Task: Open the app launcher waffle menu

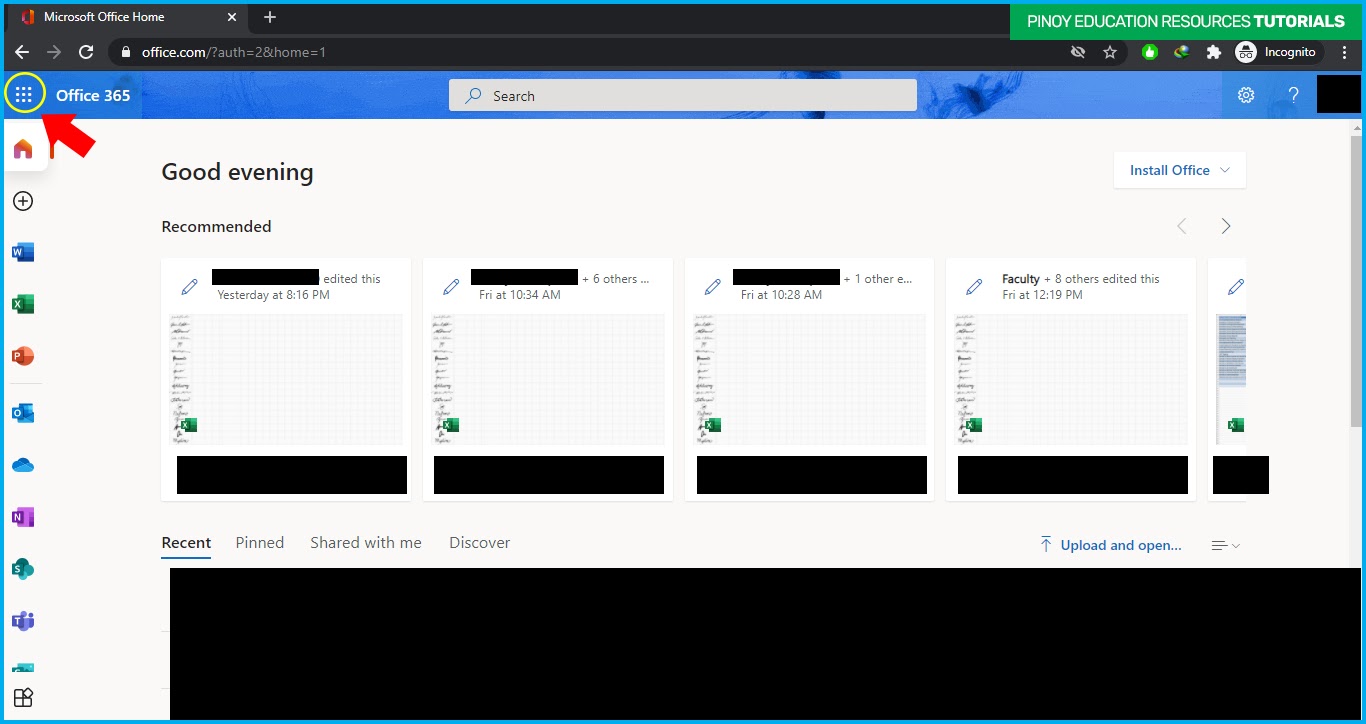Action: coord(24,95)
